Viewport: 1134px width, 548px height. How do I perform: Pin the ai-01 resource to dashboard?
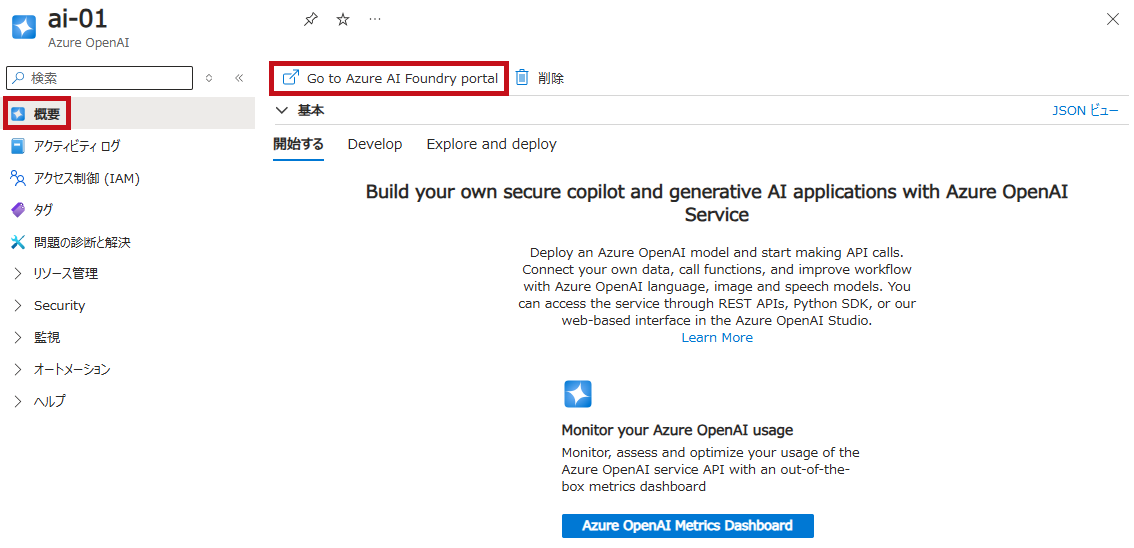point(310,20)
